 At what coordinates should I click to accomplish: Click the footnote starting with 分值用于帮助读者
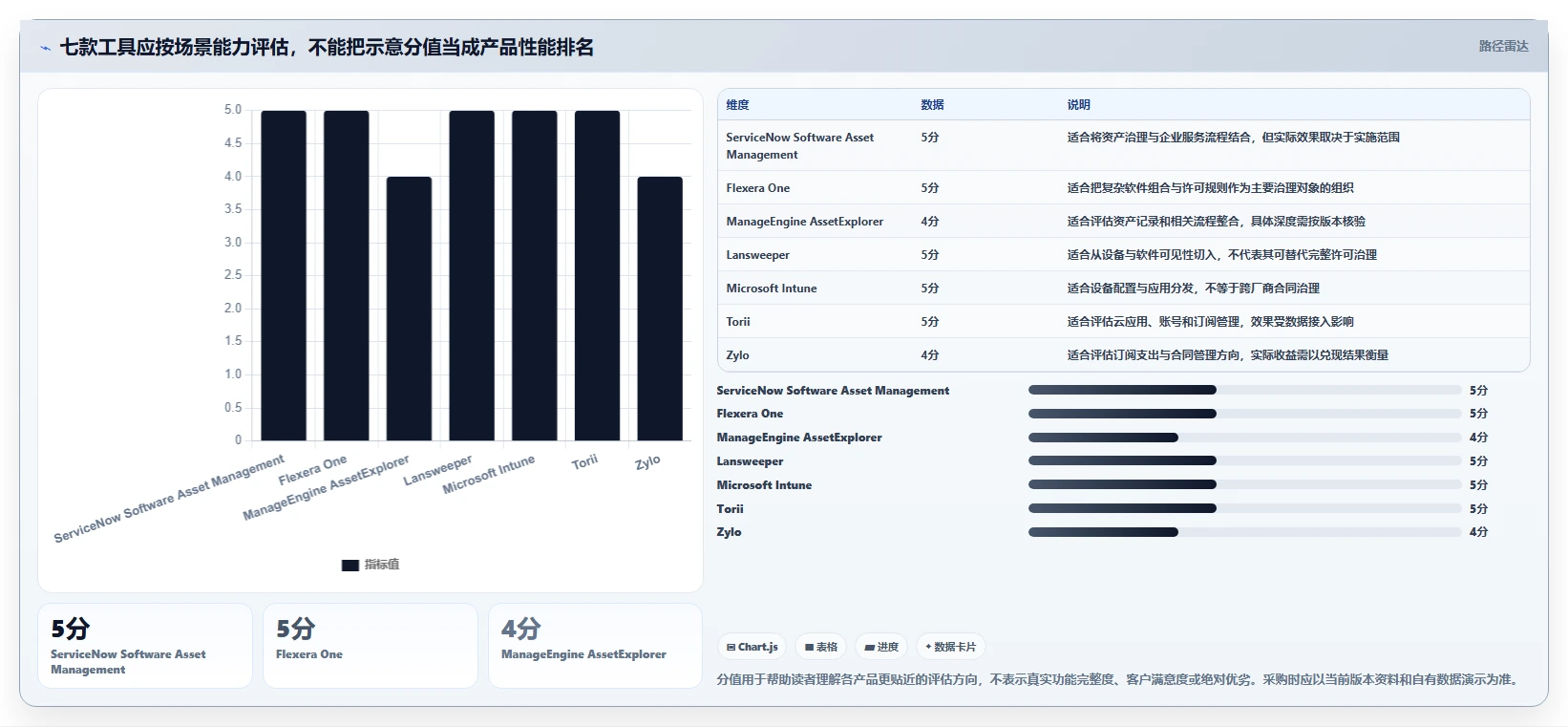point(1119,679)
